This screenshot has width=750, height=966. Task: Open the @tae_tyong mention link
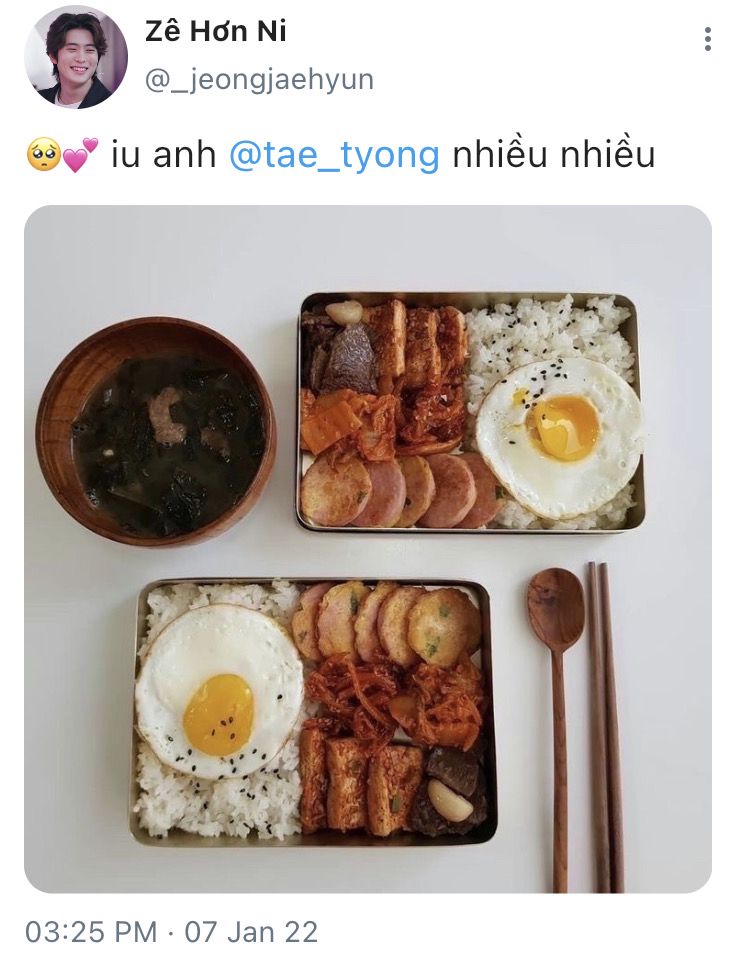334,154
